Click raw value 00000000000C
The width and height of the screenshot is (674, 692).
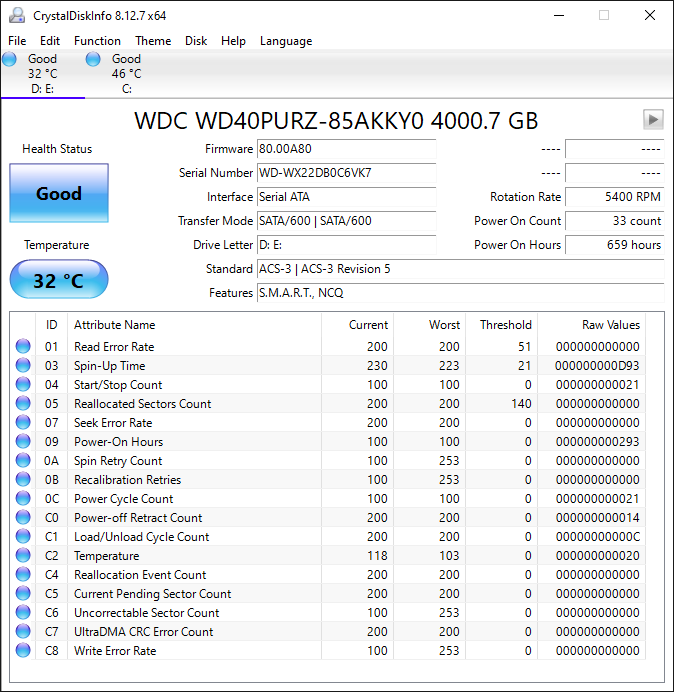point(597,536)
